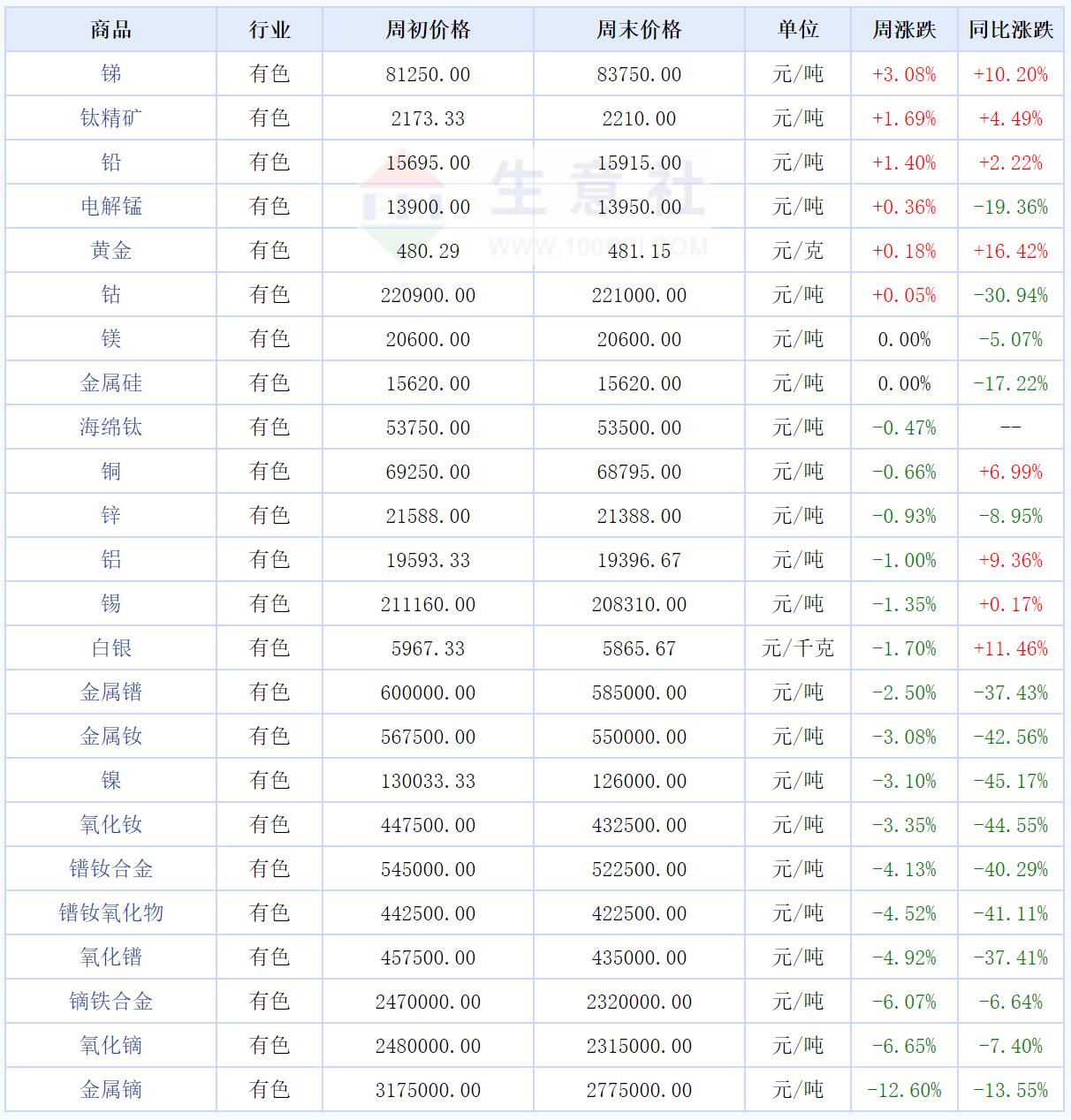The width and height of the screenshot is (1071, 1120).
Task: Open the 镨钕合金 commodity link
Action: pos(110,869)
